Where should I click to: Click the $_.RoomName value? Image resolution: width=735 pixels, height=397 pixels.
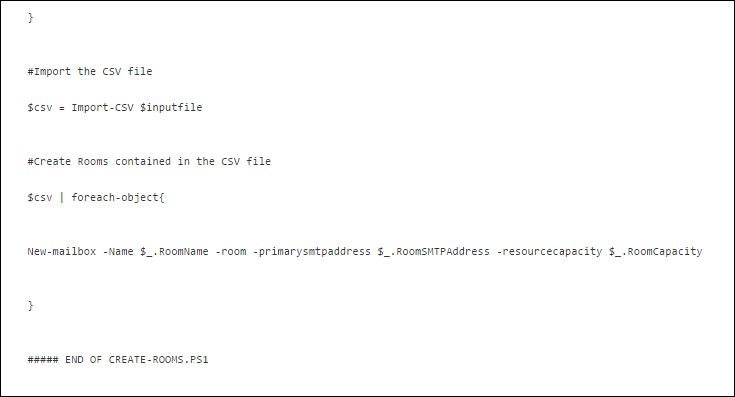[x=174, y=251]
